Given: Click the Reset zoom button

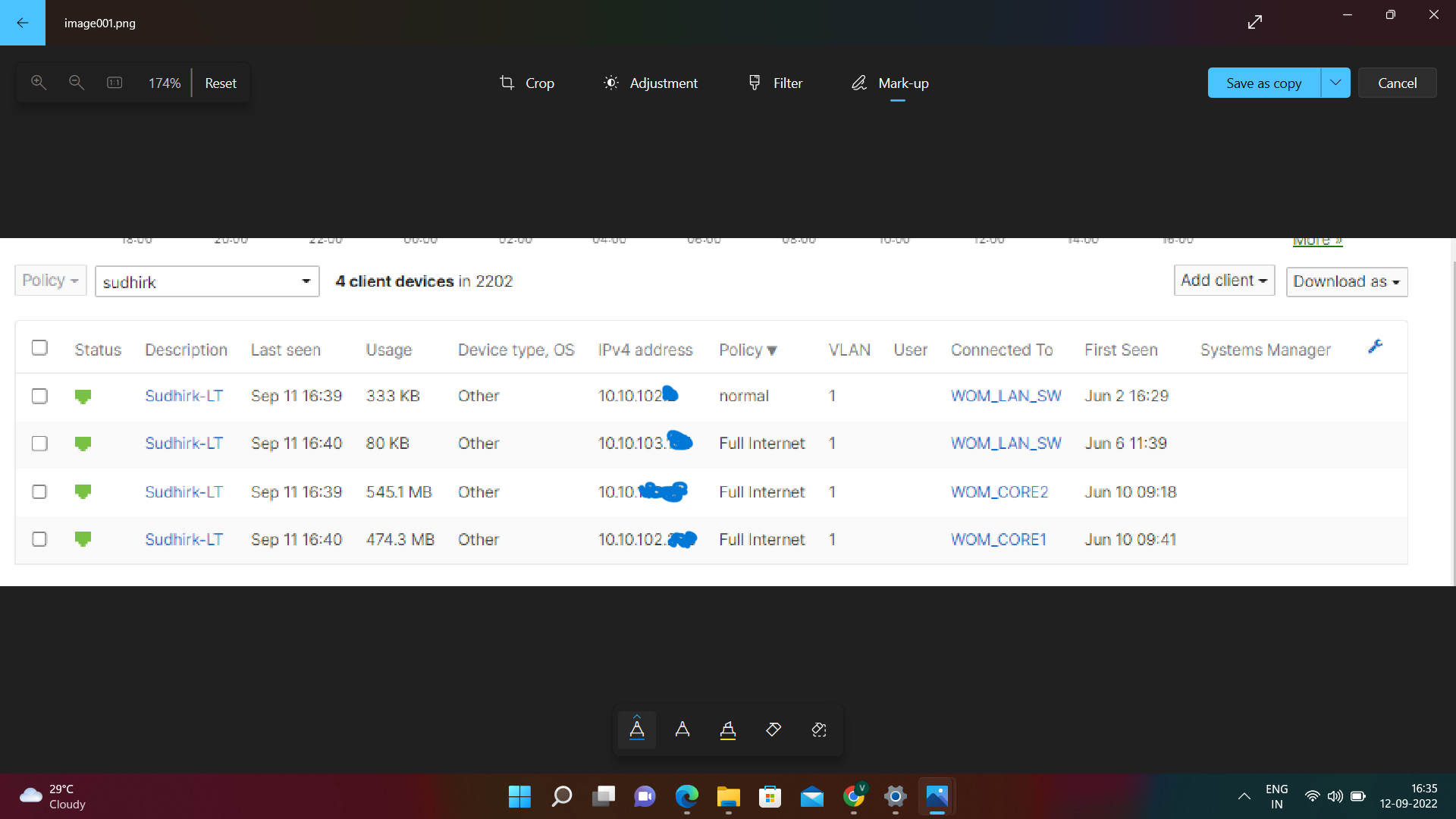Looking at the screenshot, I should [x=220, y=83].
